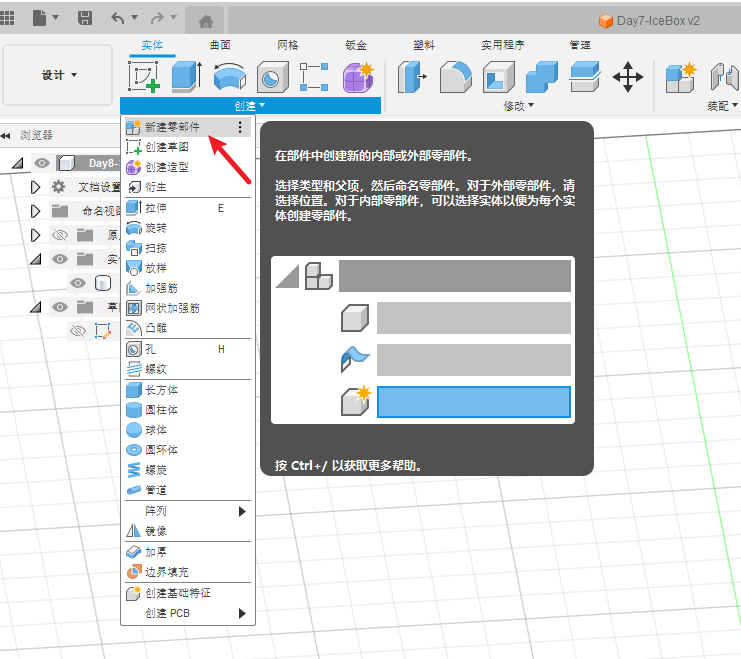The height and width of the screenshot is (659, 741).
Task: Collapse the browser panel with the double arrow
Action: coord(7,135)
